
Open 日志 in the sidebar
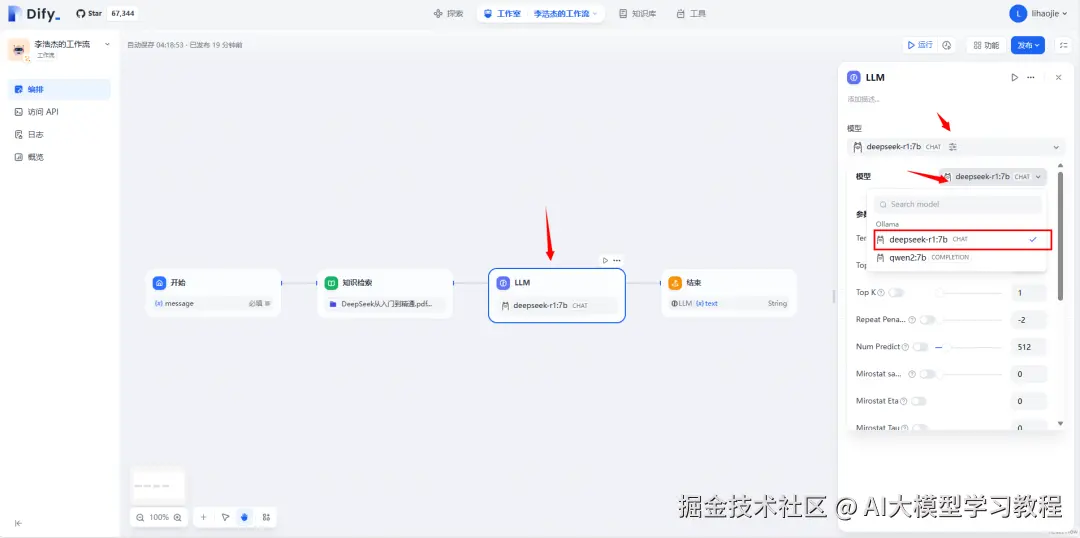tap(59, 134)
